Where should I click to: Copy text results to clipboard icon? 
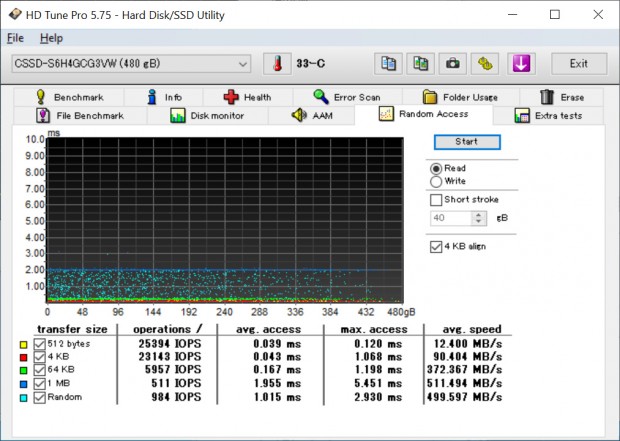(x=388, y=64)
